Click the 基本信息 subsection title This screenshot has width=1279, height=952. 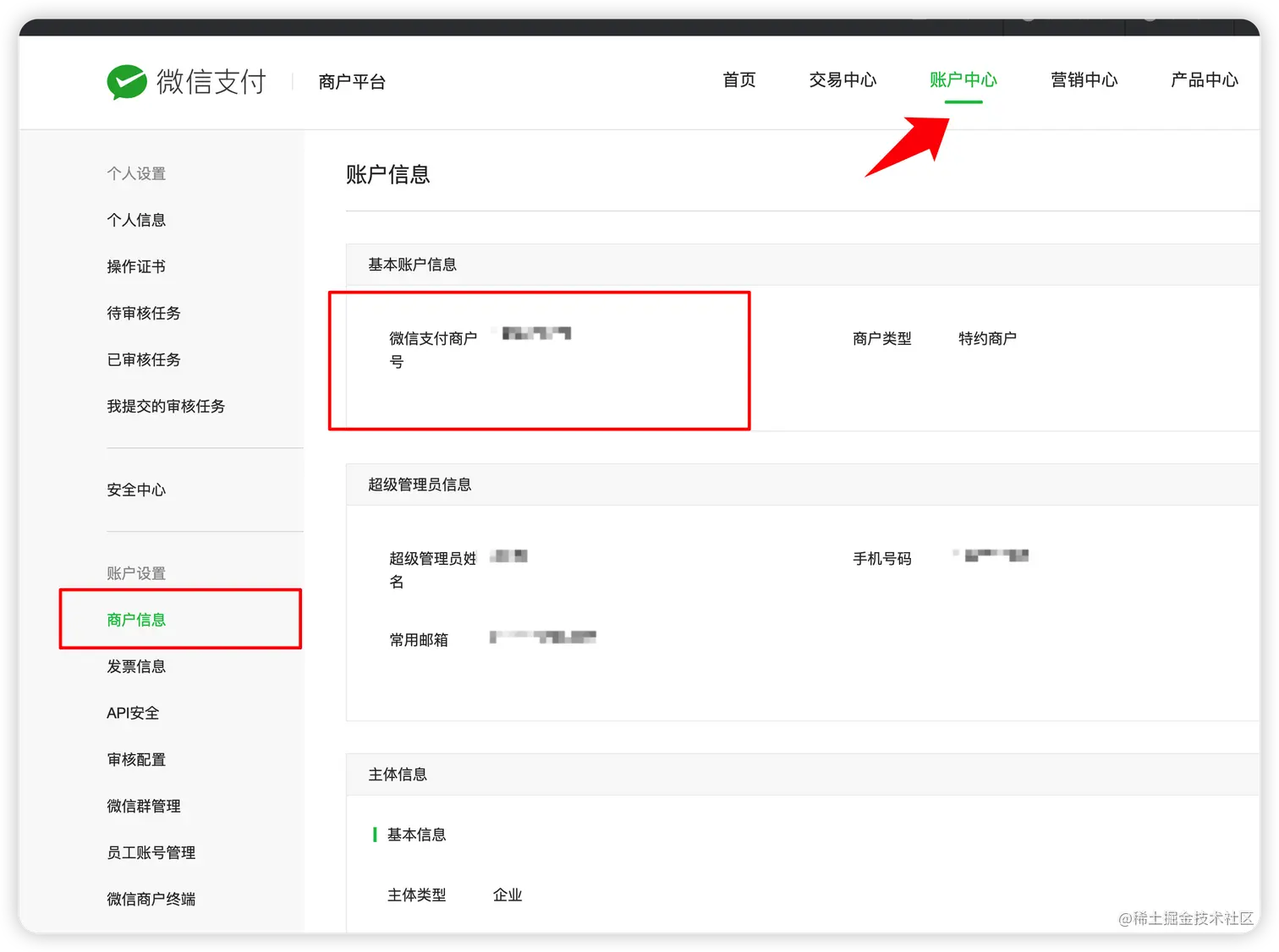416,834
